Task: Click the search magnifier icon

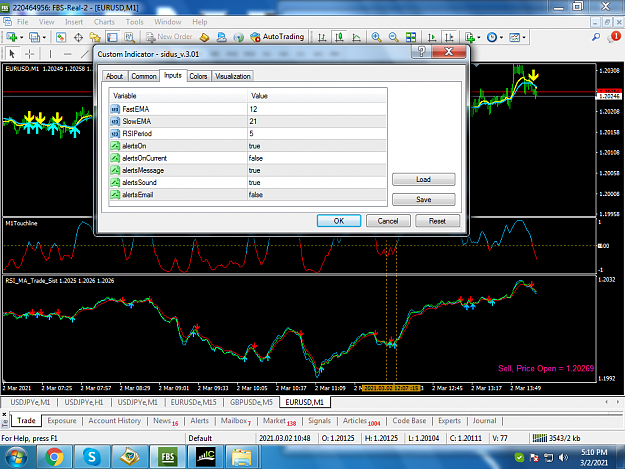Action: 596,37
